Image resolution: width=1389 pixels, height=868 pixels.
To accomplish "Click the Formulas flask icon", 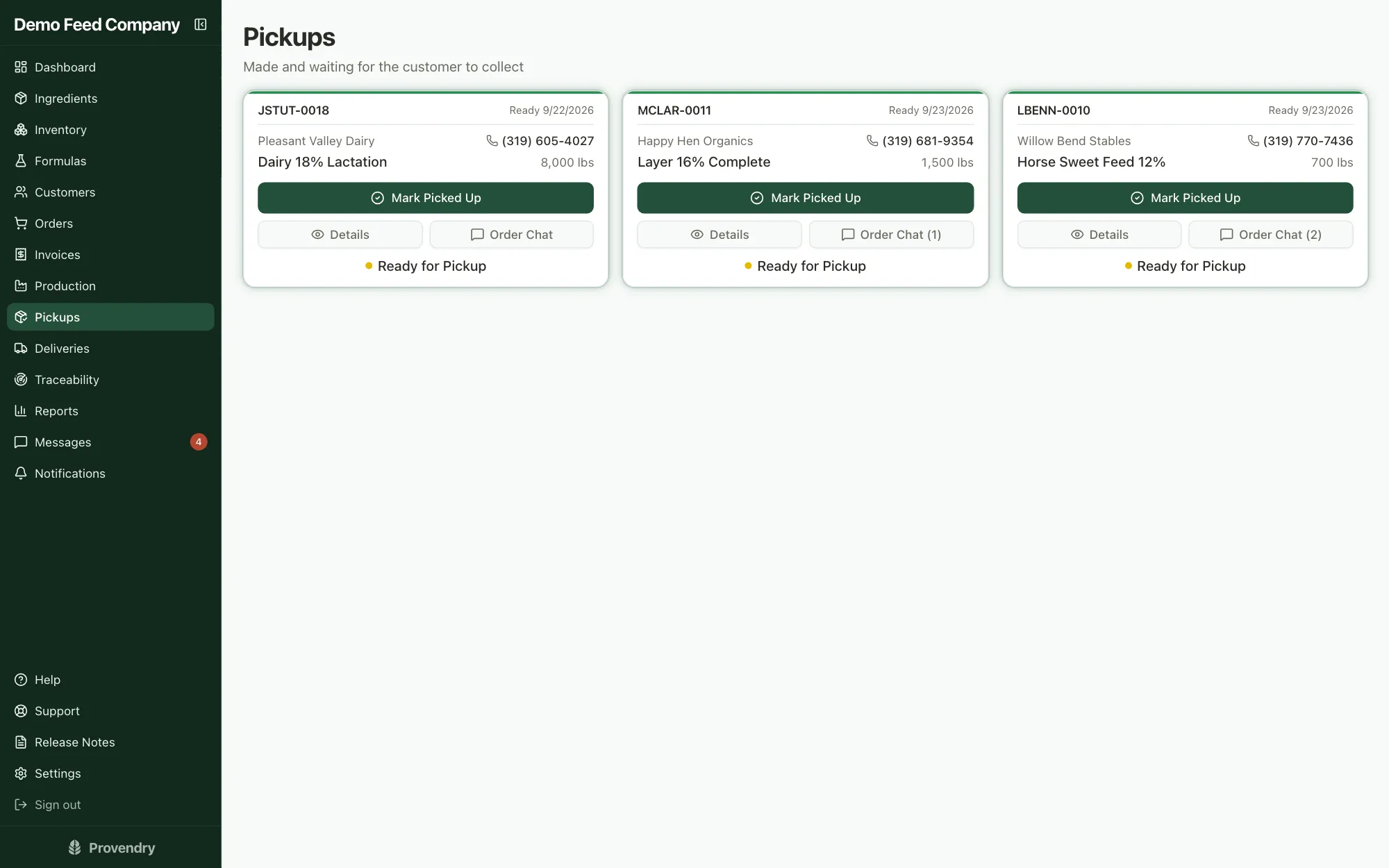I will point(21,160).
